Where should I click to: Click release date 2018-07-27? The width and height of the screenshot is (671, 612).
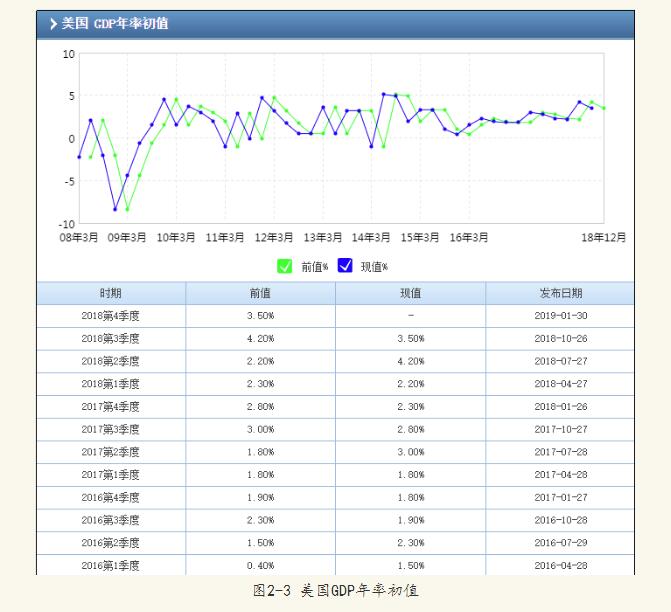pyautogui.click(x=561, y=361)
